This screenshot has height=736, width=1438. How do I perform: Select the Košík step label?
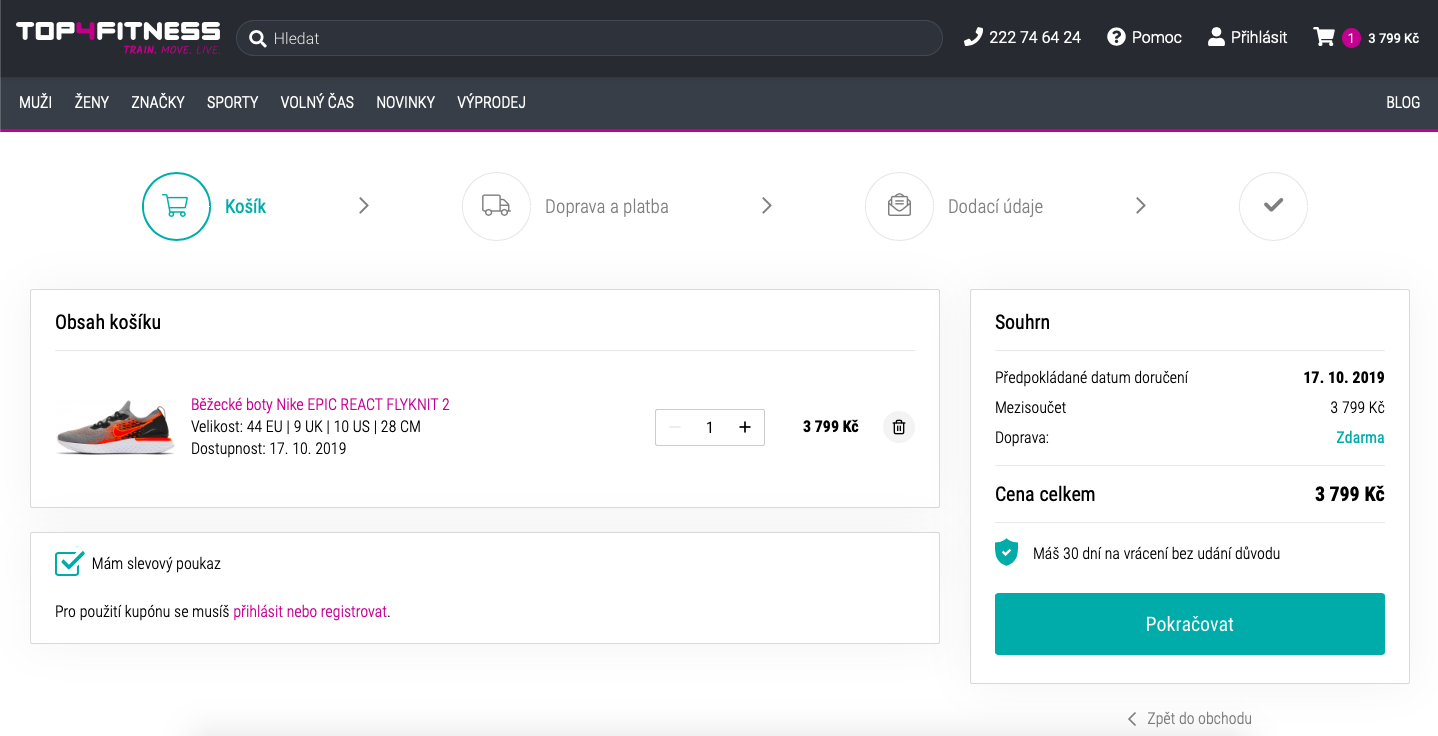coord(245,207)
